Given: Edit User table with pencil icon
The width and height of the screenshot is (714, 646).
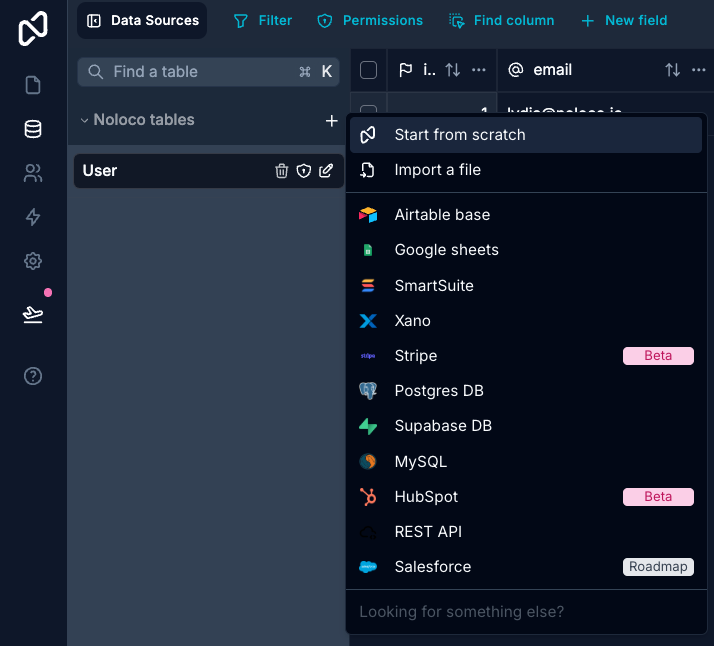Looking at the screenshot, I should pos(326,171).
